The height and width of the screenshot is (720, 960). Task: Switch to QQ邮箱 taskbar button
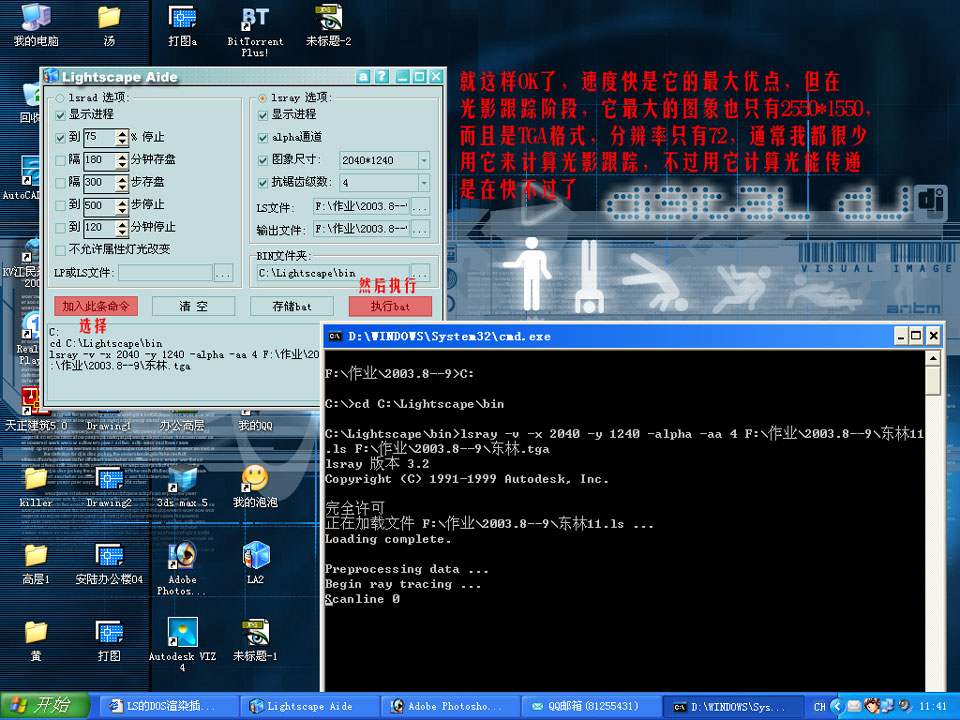592,707
